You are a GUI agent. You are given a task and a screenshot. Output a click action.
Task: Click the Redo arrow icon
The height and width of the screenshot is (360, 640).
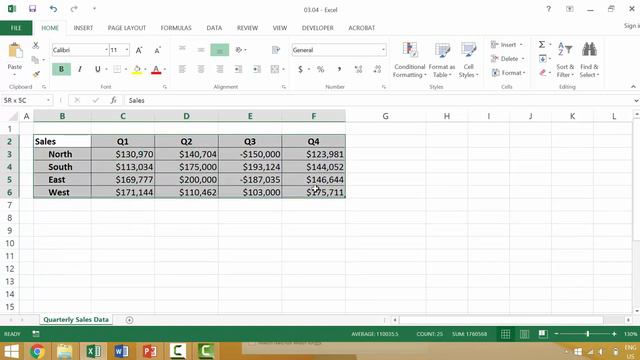click(x=74, y=9)
